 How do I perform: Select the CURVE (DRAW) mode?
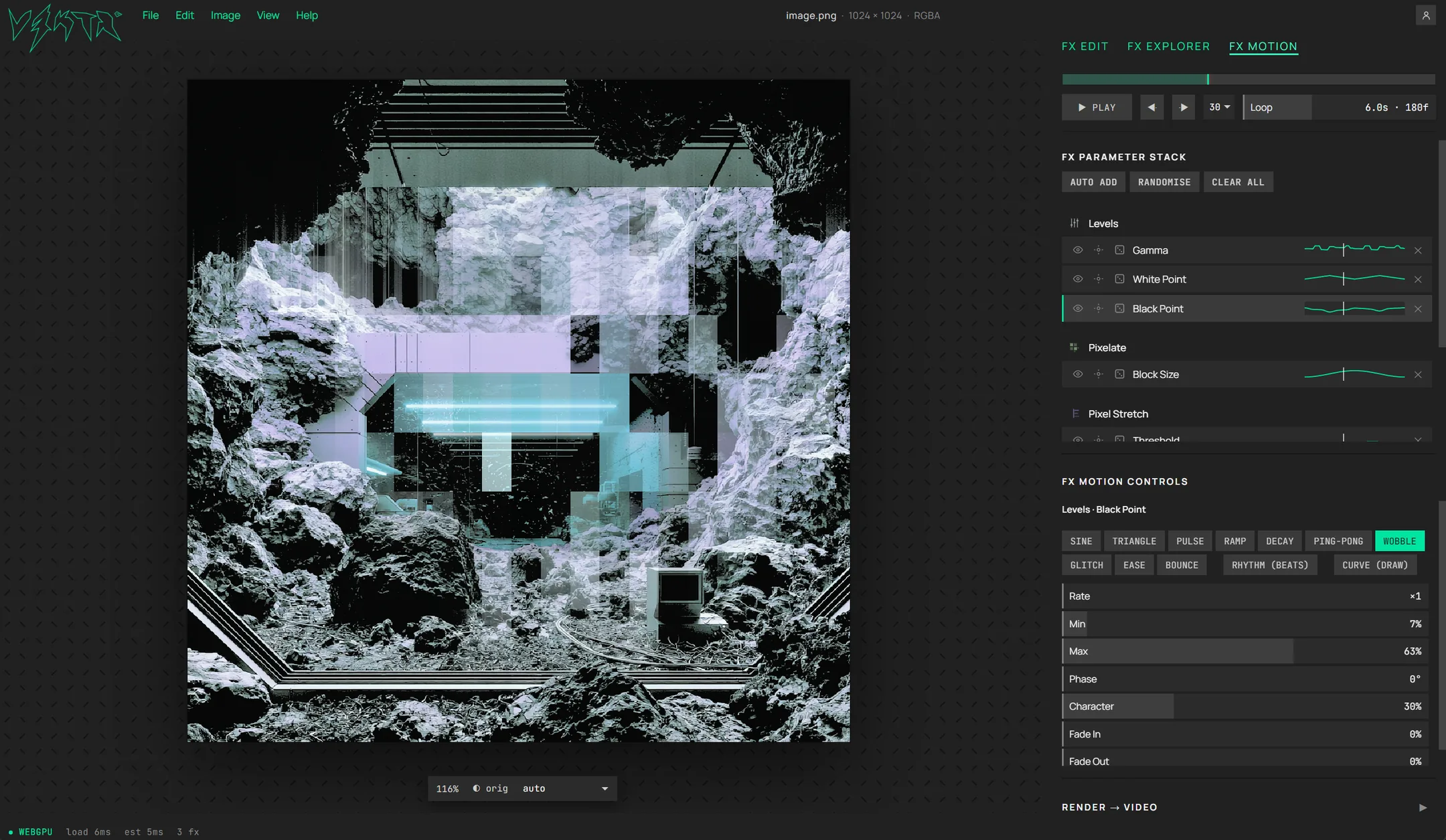(x=1375, y=565)
